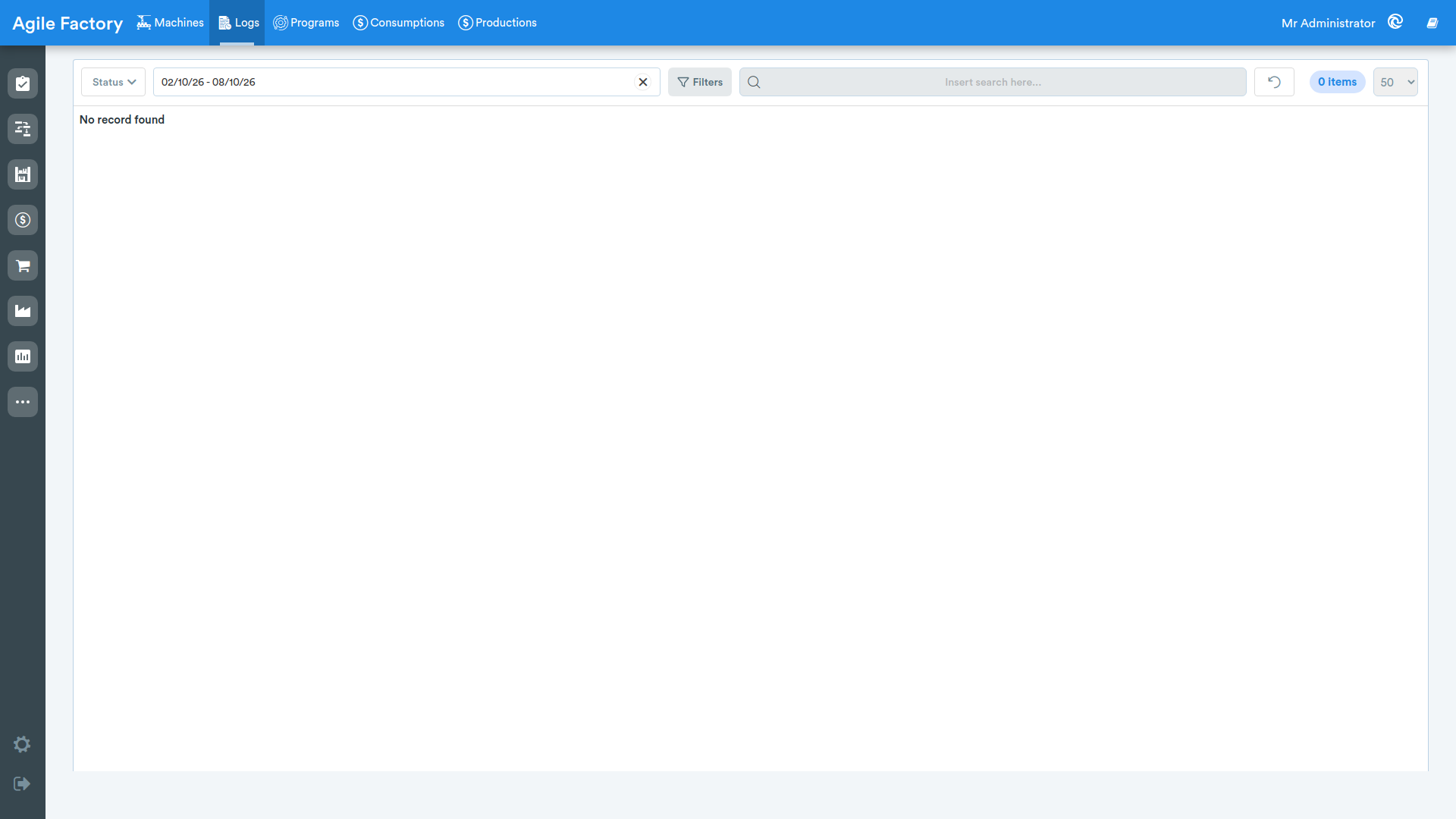1456x819 pixels.
Task: Open the 50 page-size dropdown
Action: click(1395, 82)
